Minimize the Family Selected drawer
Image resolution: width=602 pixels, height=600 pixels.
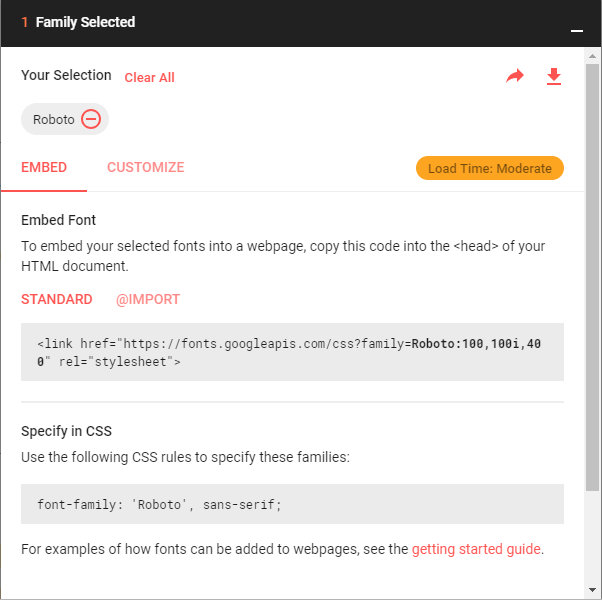(577, 31)
